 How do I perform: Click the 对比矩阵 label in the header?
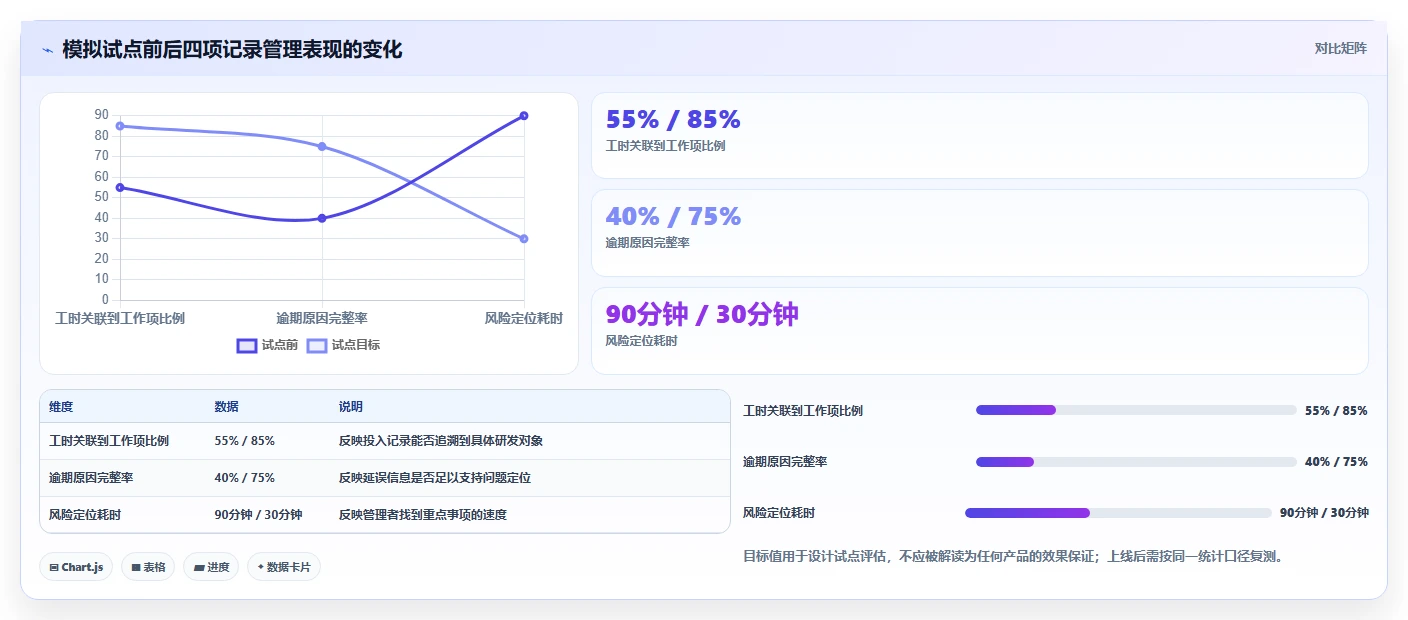click(1340, 48)
